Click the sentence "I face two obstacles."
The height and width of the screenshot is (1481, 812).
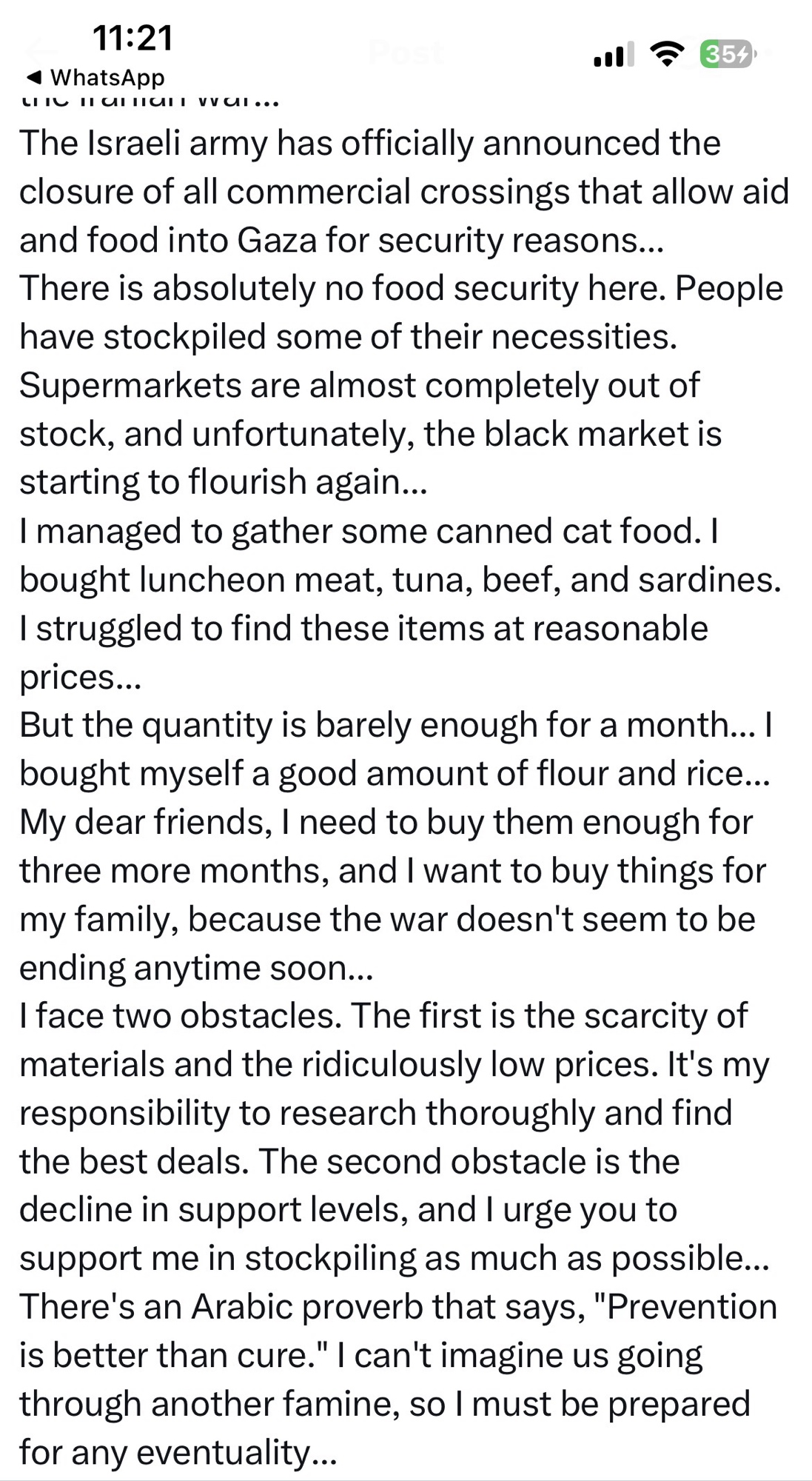(181, 1015)
